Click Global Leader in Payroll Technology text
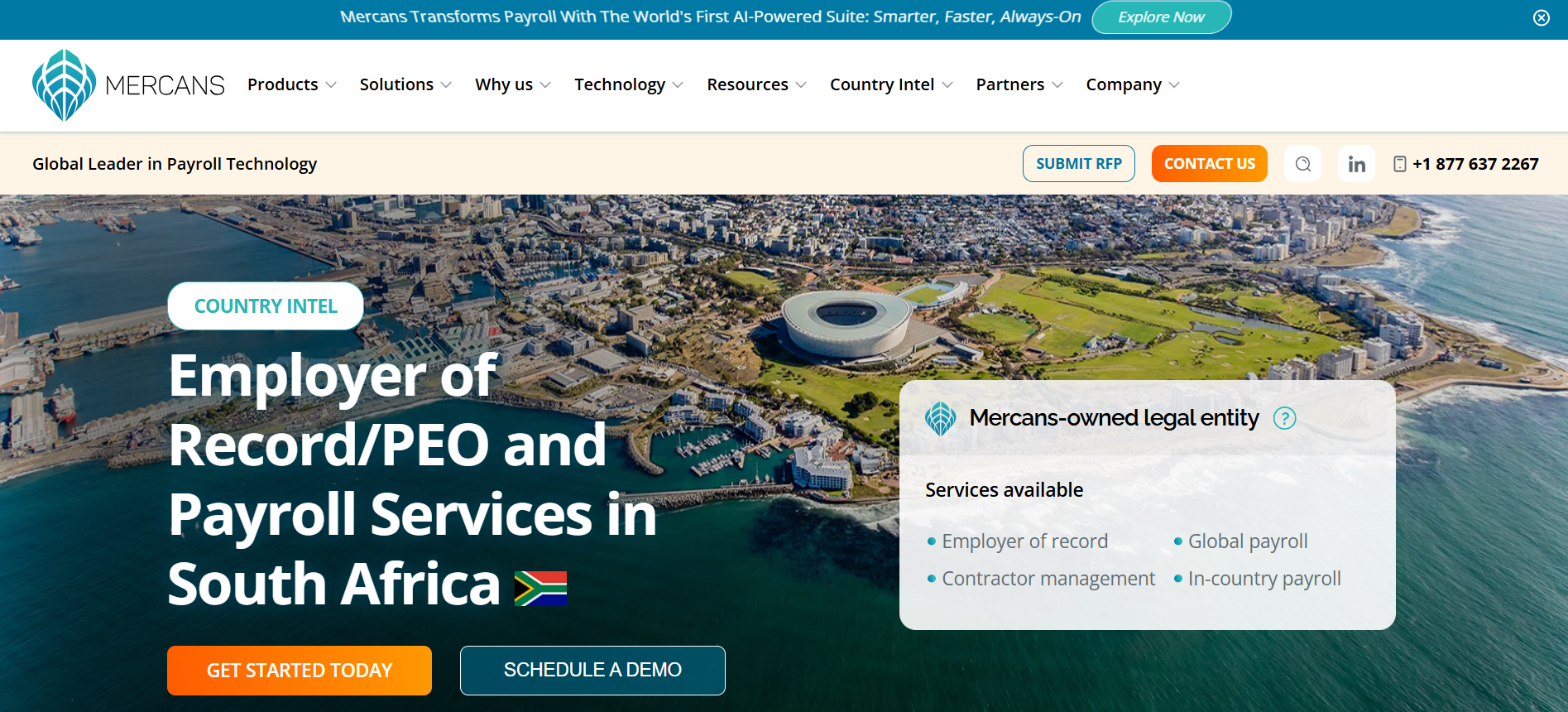The height and width of the screenshot is (712, 1568). point(175,164)
